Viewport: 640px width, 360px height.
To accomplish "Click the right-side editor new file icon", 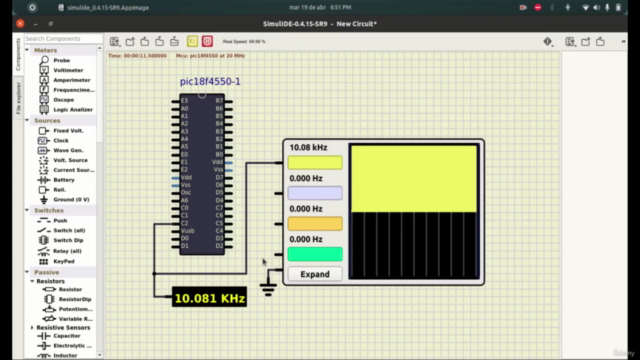I will pyautogui.click(x=570, y=41).
